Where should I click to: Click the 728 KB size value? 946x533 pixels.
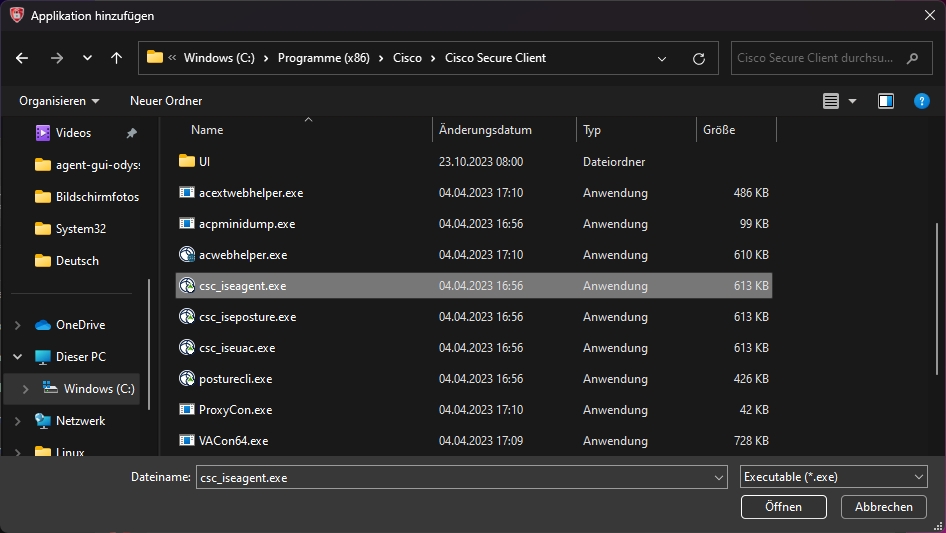pyautogui.click(x=751, y=441)
